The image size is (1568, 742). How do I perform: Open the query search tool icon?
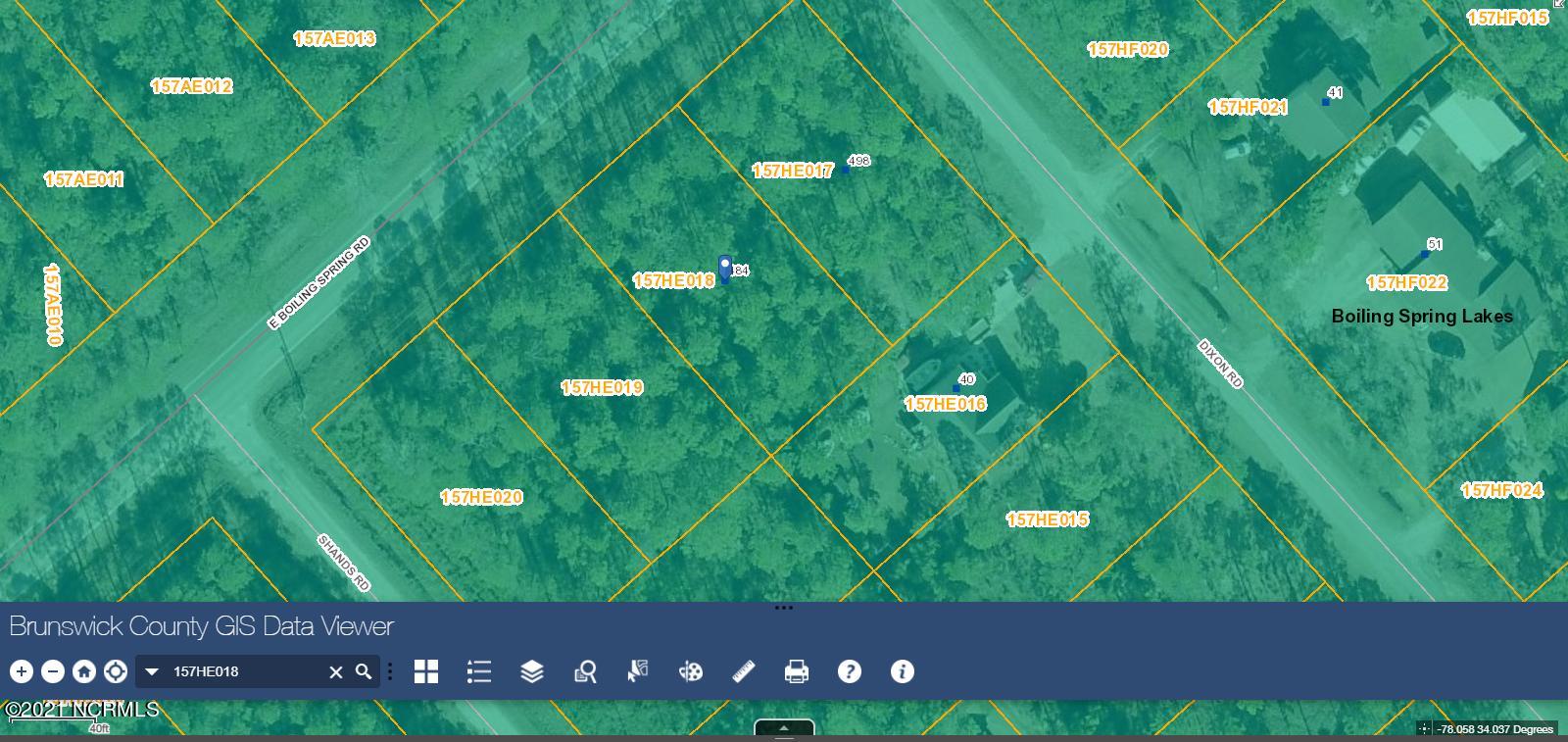point(585,671)
